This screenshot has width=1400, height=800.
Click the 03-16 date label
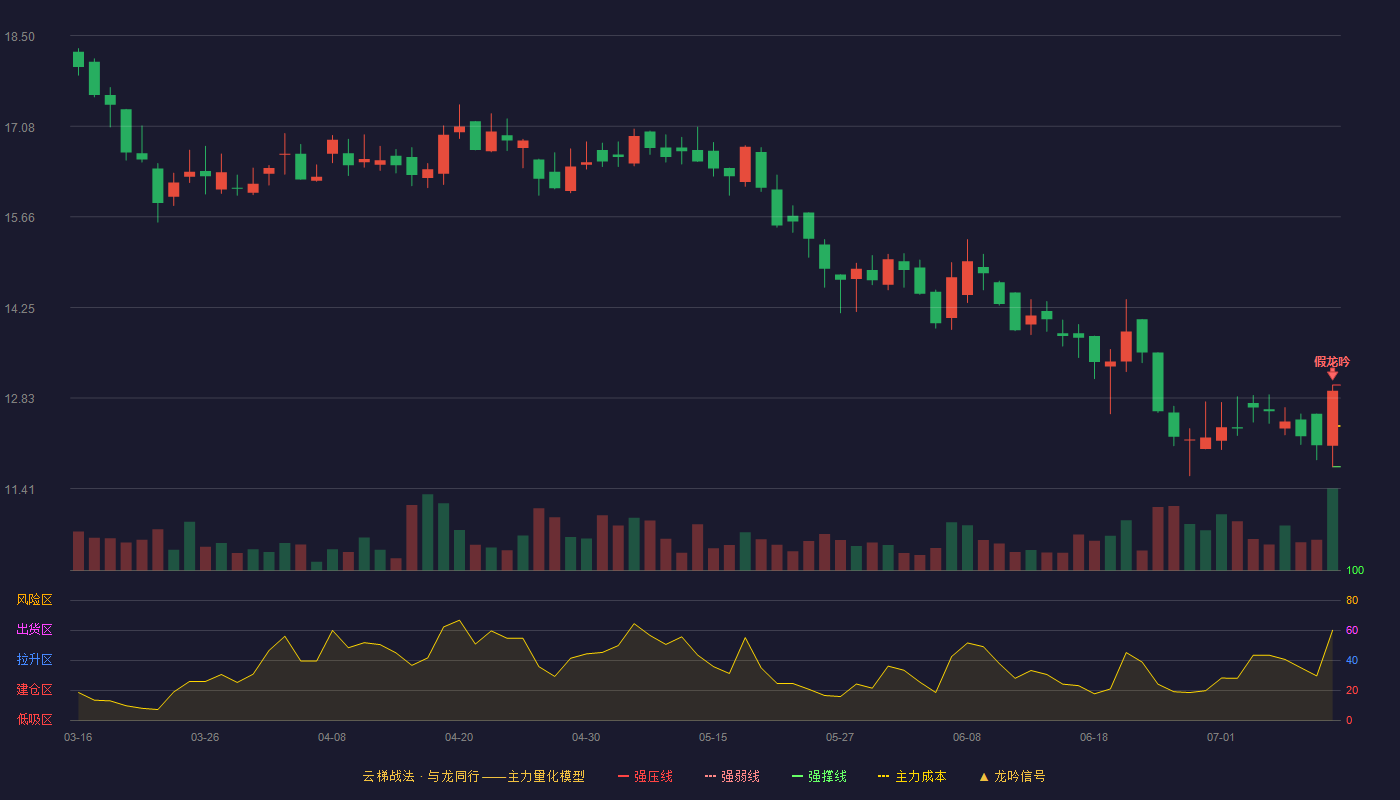pos(78,737)
